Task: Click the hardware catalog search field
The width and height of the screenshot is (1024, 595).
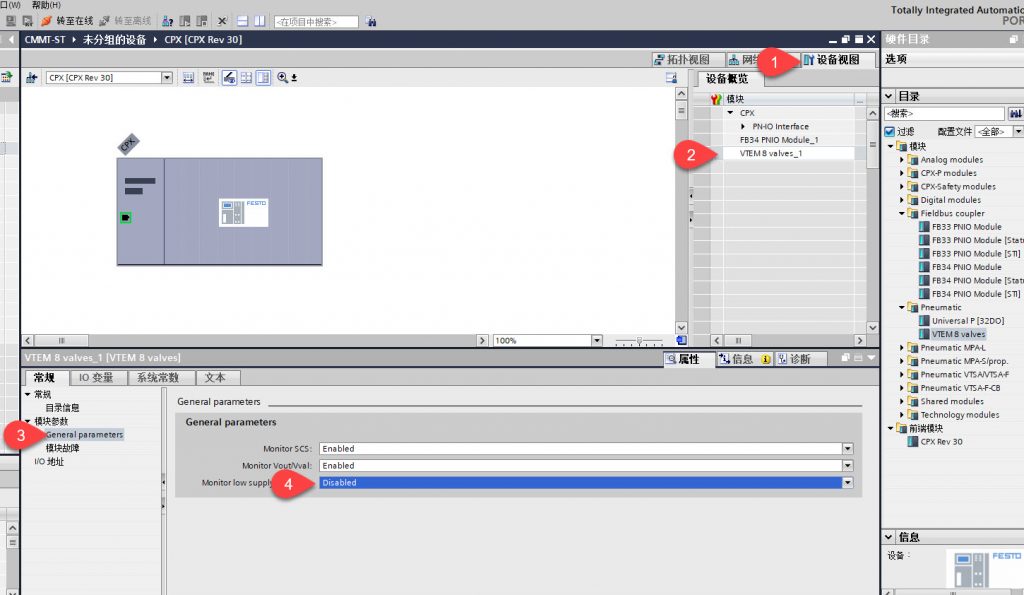Action: 944,114
